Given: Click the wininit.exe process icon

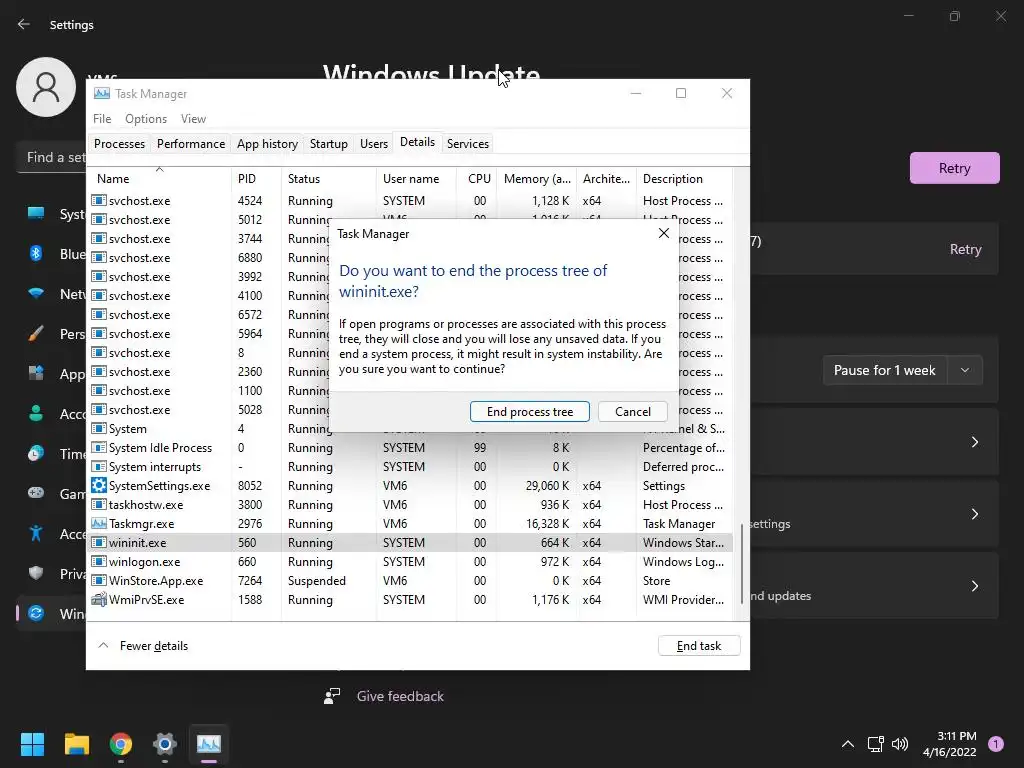Looking at the screenshot, I should 99,542.
